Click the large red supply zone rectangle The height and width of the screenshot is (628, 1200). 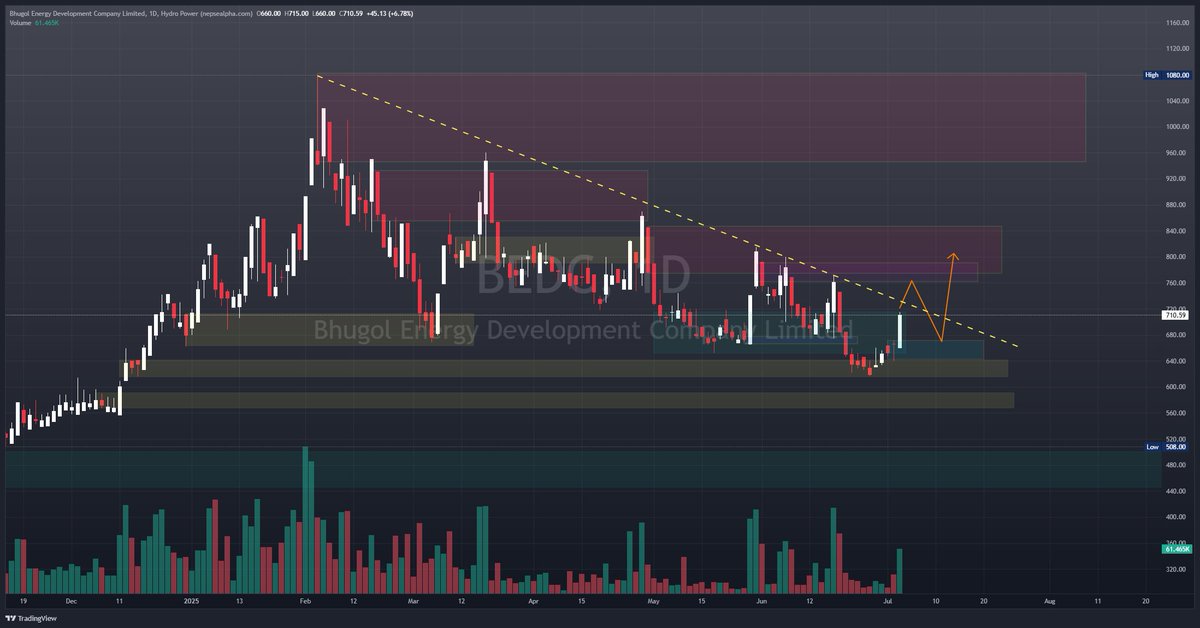pos(700,115)
